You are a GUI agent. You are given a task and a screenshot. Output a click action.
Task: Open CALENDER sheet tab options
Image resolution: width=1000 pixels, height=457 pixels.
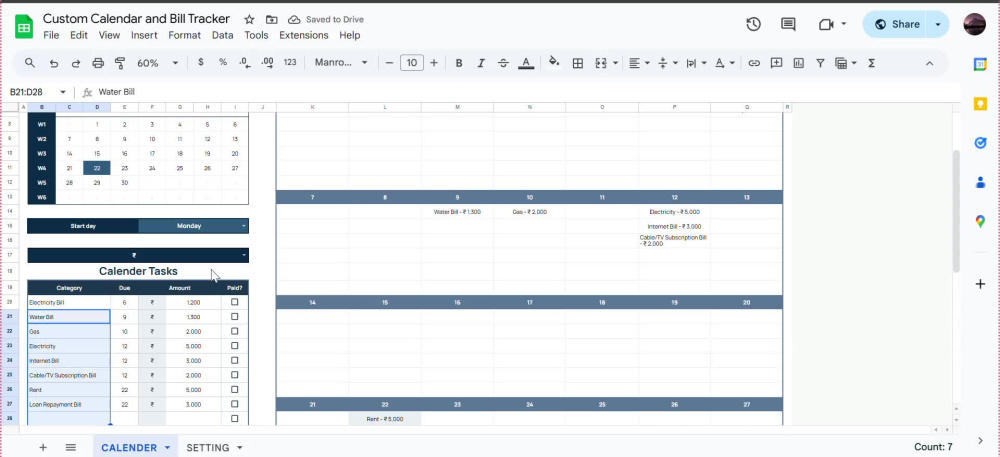click(167, 447)
